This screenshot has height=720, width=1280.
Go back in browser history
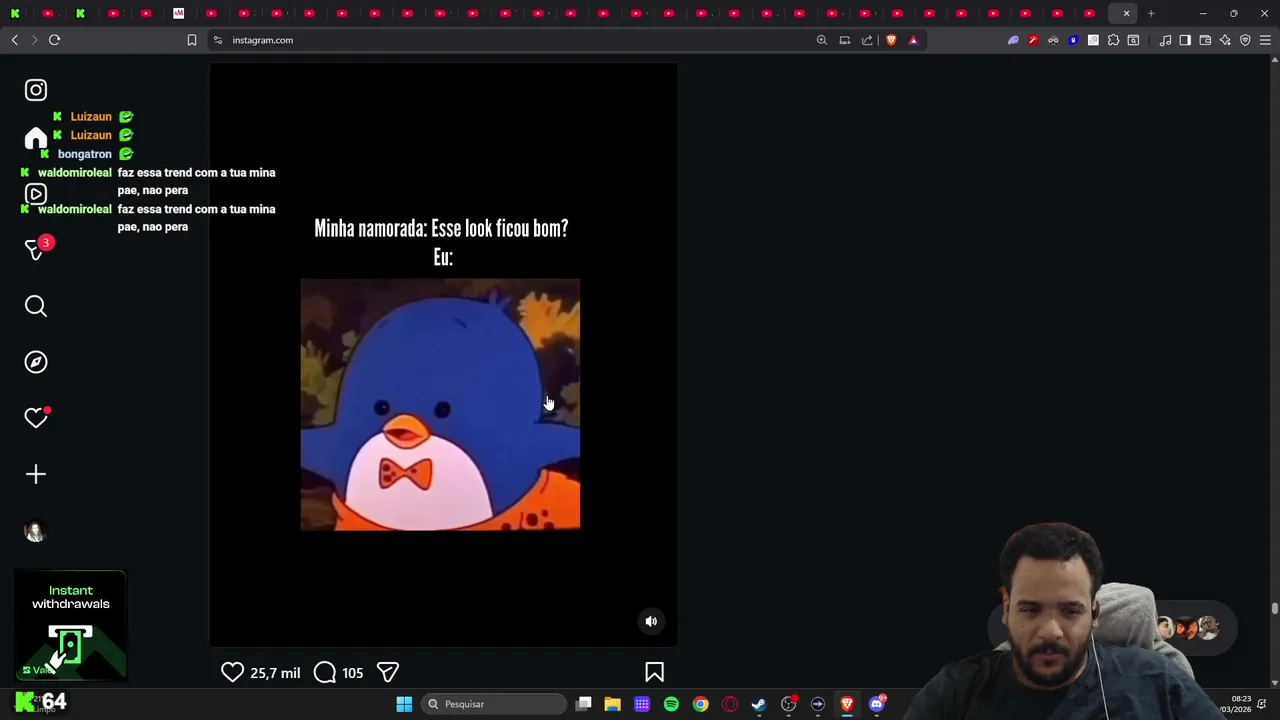[14, 40]
